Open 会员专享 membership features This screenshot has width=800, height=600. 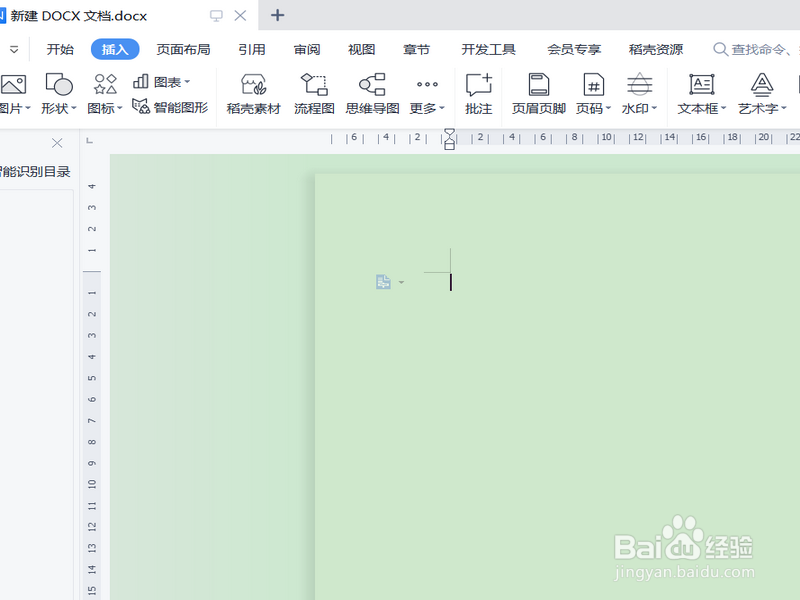pos(575,48)
